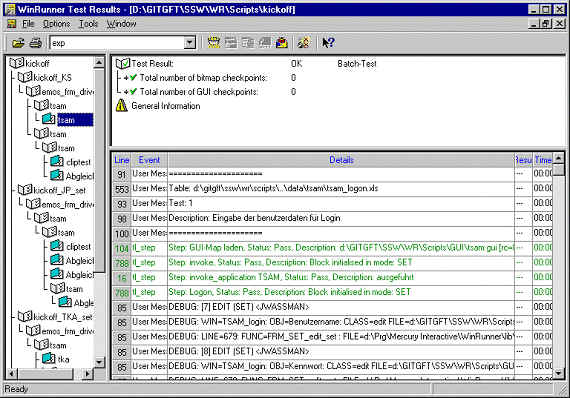The image size is (570, 398).
Task: Click the book icon next to kickoff_TKA_set
Action: tap(25, 316)
